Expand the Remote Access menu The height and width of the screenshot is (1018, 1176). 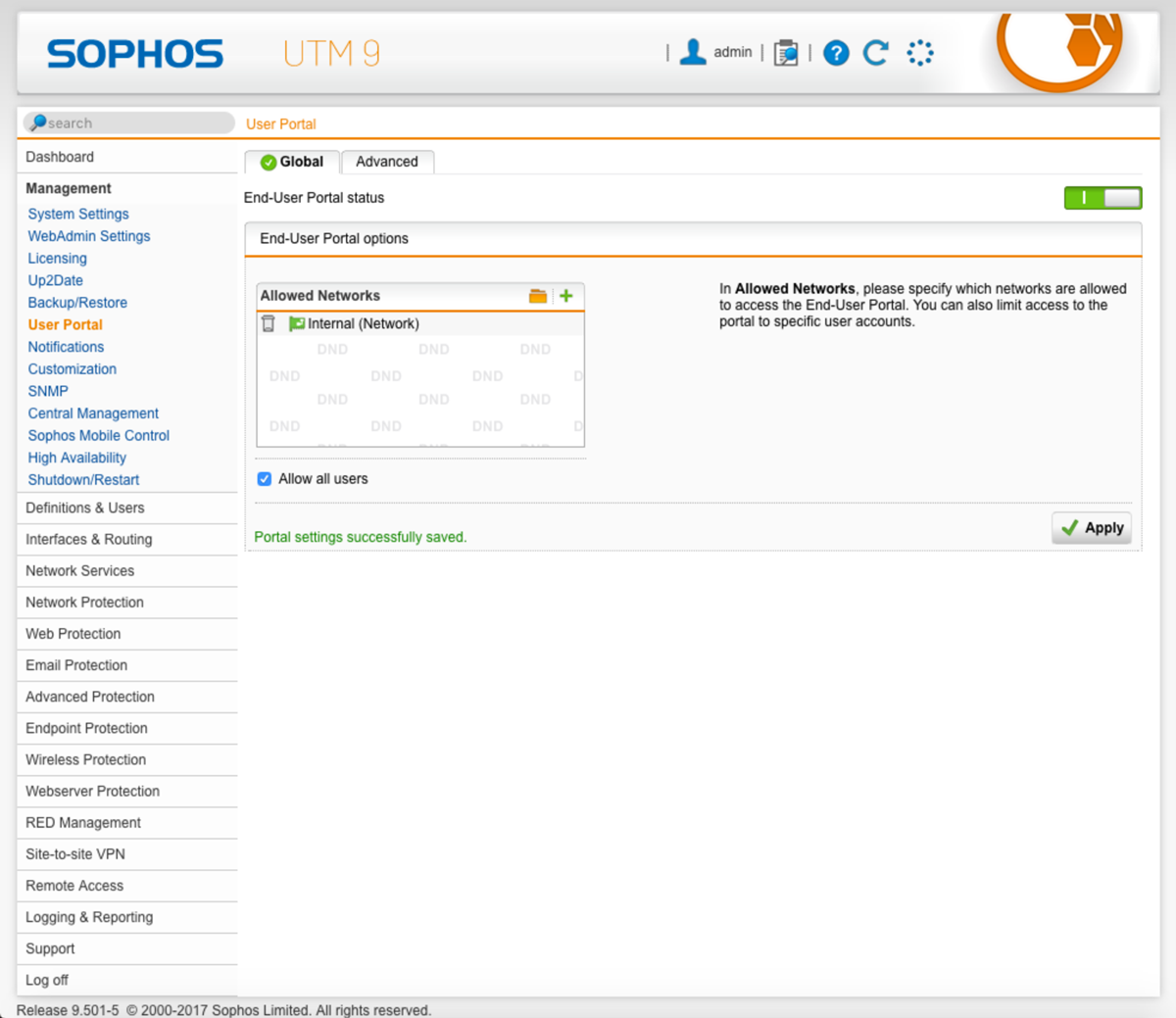[x=127, y=885]
